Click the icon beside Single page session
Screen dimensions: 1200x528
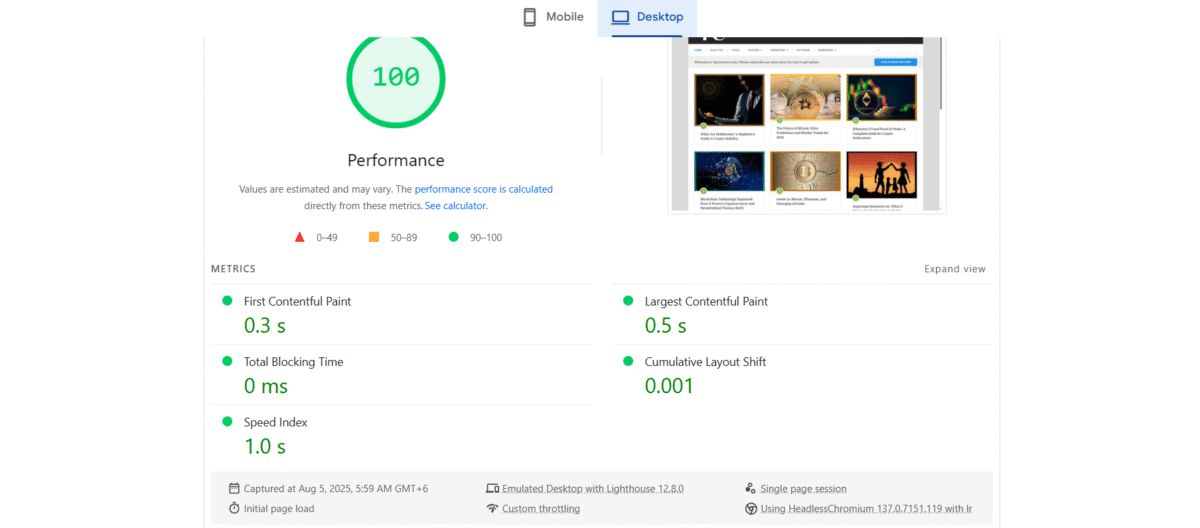click(750, 489)
